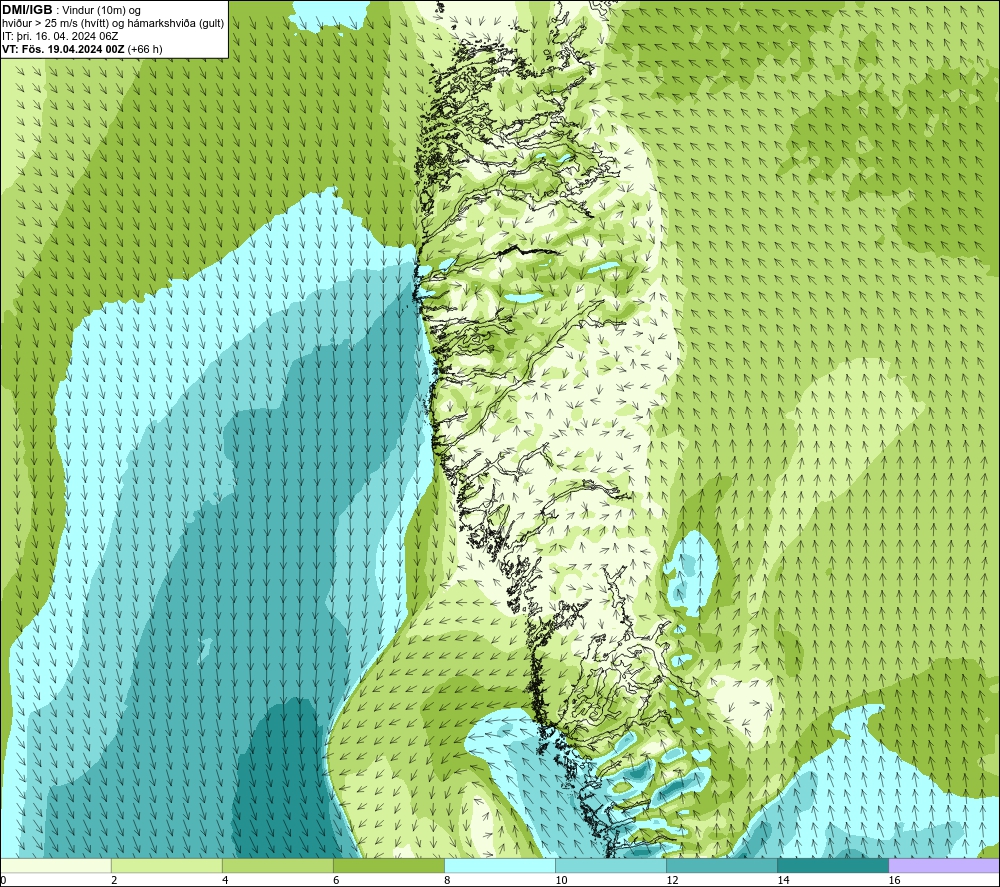The height and width of the screenshot is (887, 1000).
Task: Click the bold 'DMI/IGB' title text
Action: click(x=27, y=10)
